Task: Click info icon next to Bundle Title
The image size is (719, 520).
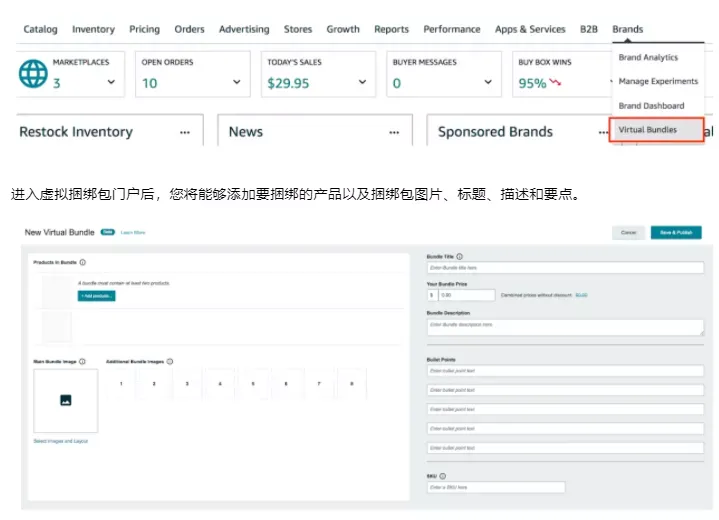Action: point(459,256)
